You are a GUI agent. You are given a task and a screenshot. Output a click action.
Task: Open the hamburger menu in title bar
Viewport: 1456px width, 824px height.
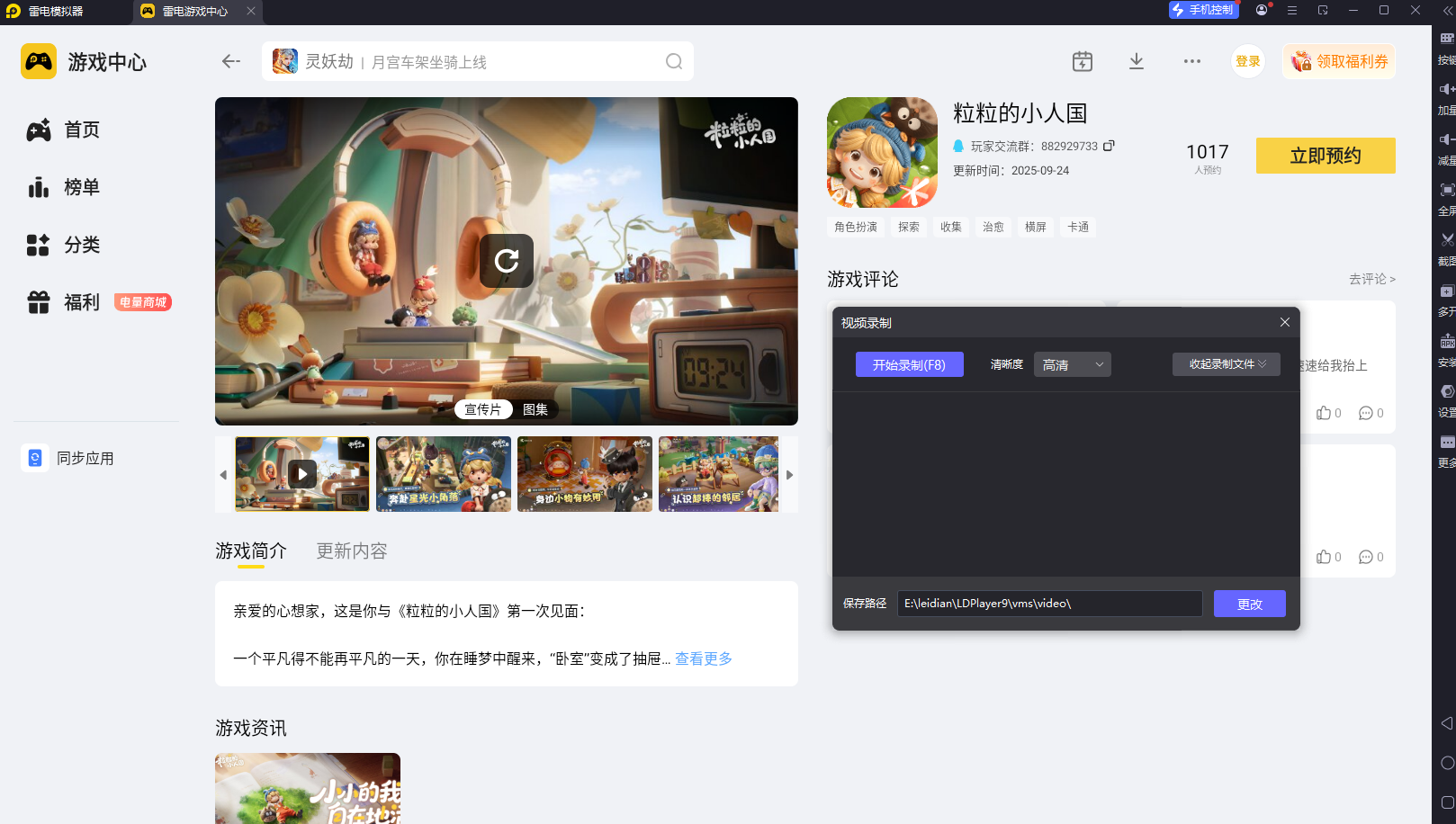1292,10
